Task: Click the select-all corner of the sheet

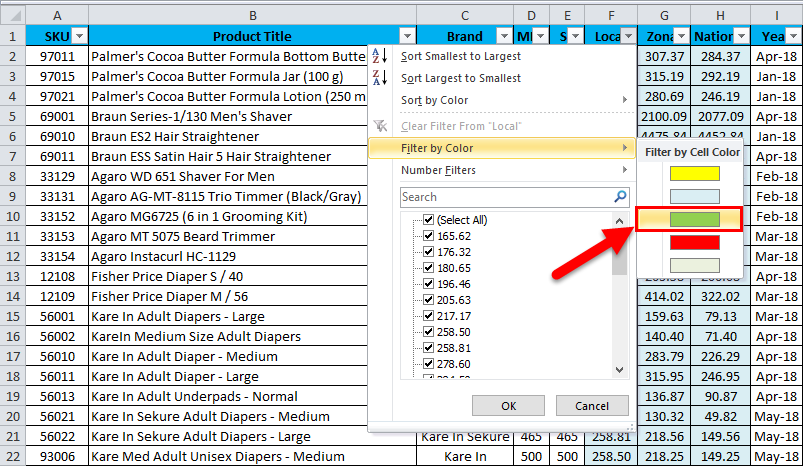Action: pyautogui.click(x=13, y=15)
